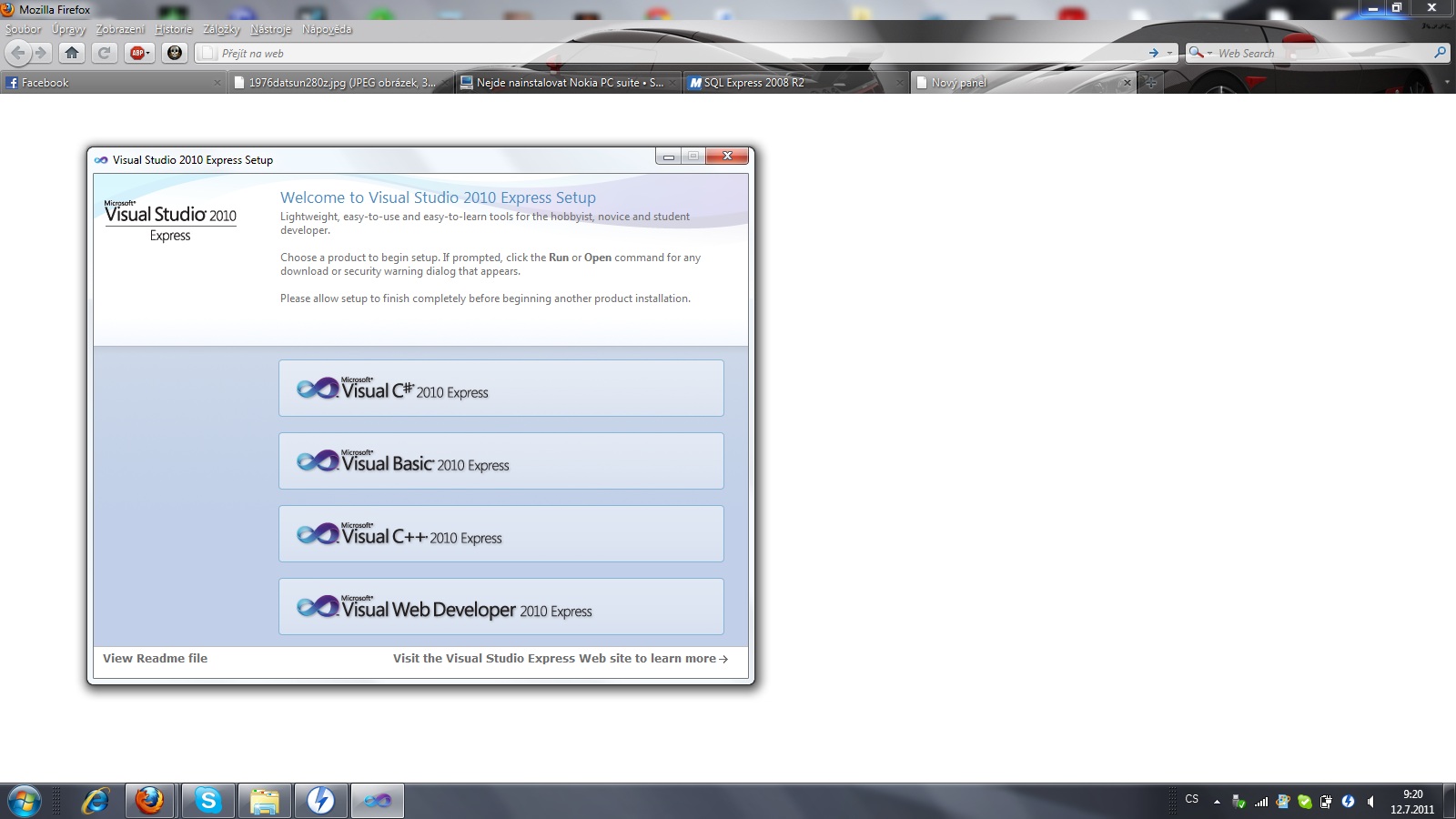Open the list all tabs dropdown arrow

(x=1447, y=82)
